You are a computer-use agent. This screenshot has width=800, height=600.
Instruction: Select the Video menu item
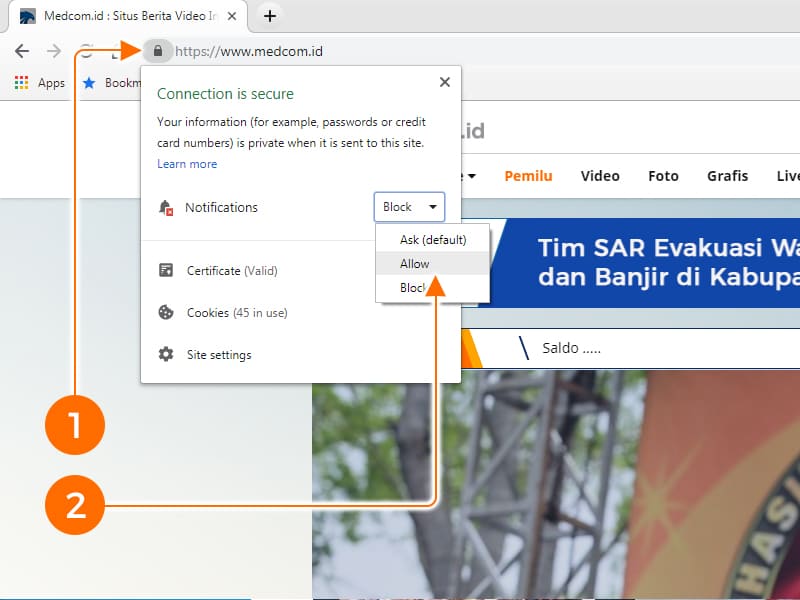(x=600, y=176)
